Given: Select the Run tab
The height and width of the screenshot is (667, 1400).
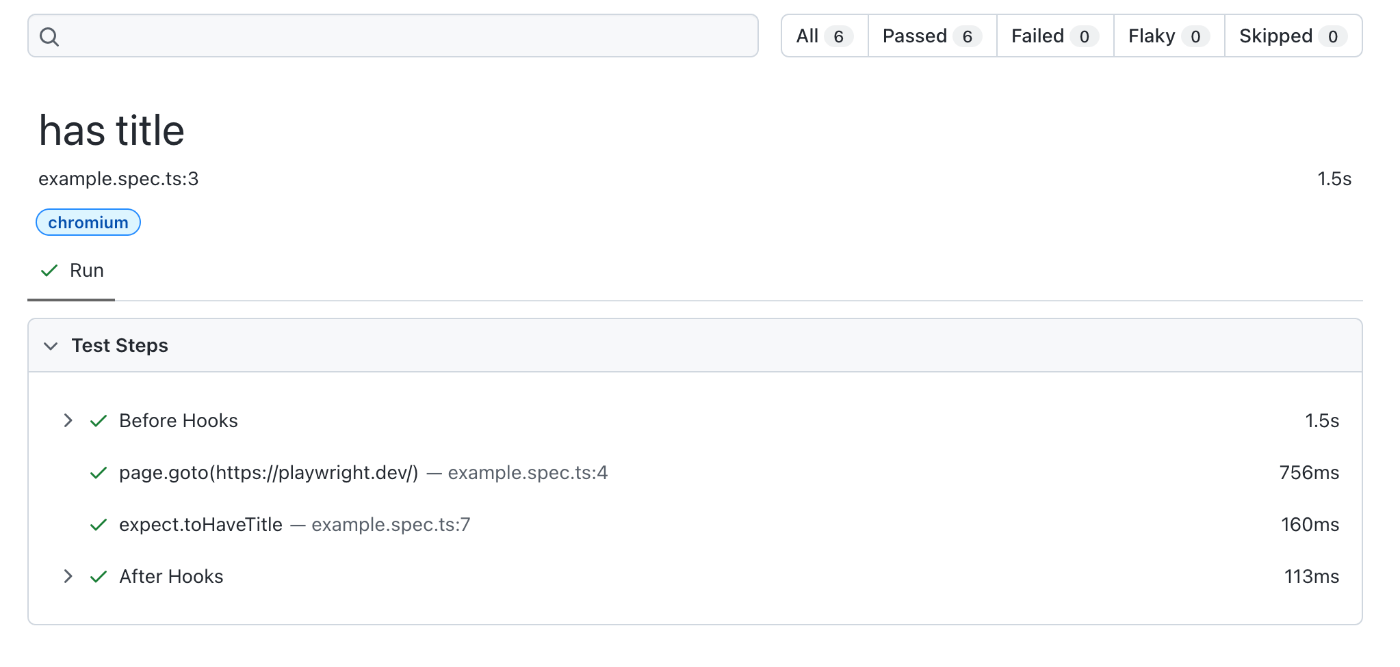Looking at the screenshot, I should click(71, 271).
